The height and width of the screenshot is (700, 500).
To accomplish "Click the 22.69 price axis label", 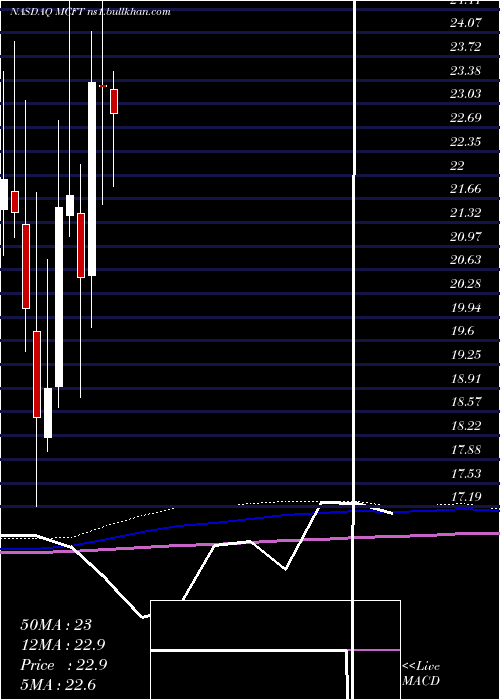I will (x=466, y=117).
